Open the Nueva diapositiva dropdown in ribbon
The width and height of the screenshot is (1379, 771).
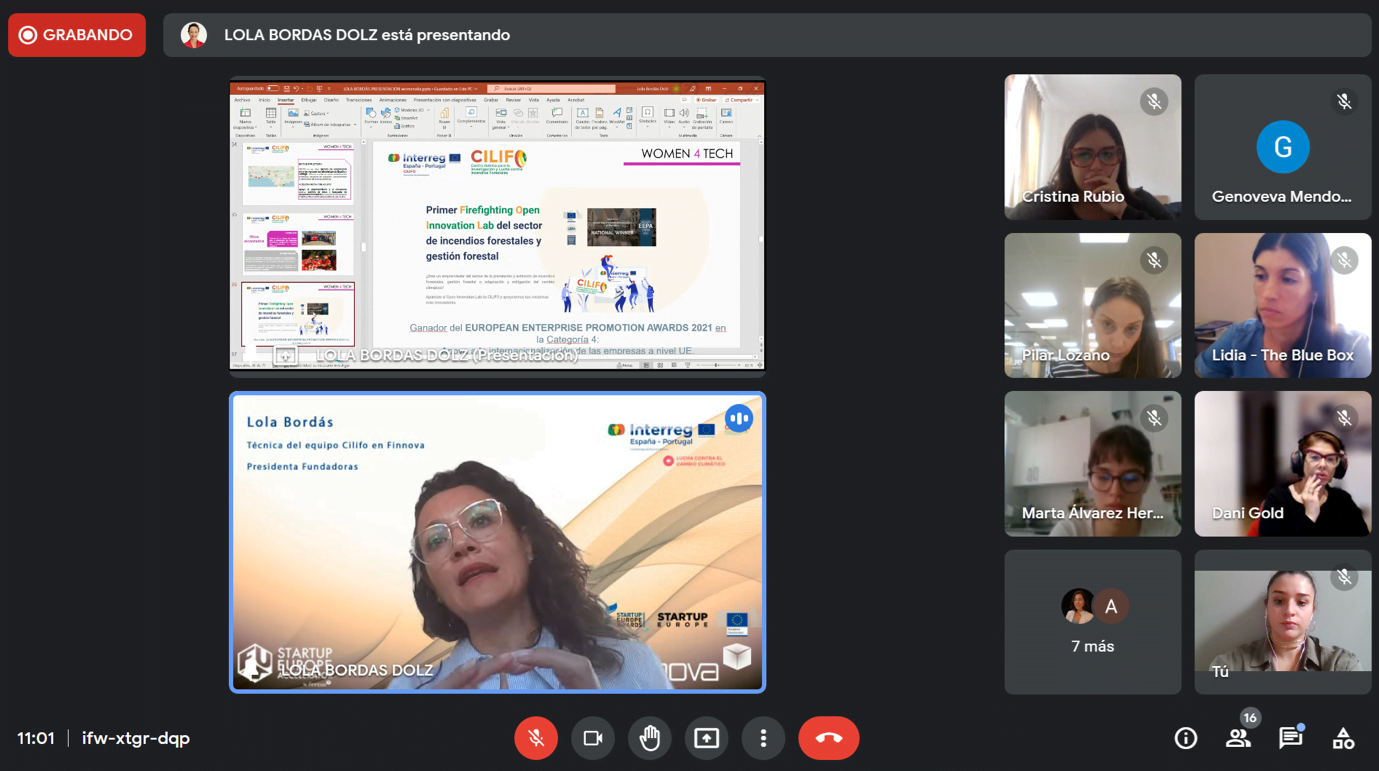(x=245, y=127)
